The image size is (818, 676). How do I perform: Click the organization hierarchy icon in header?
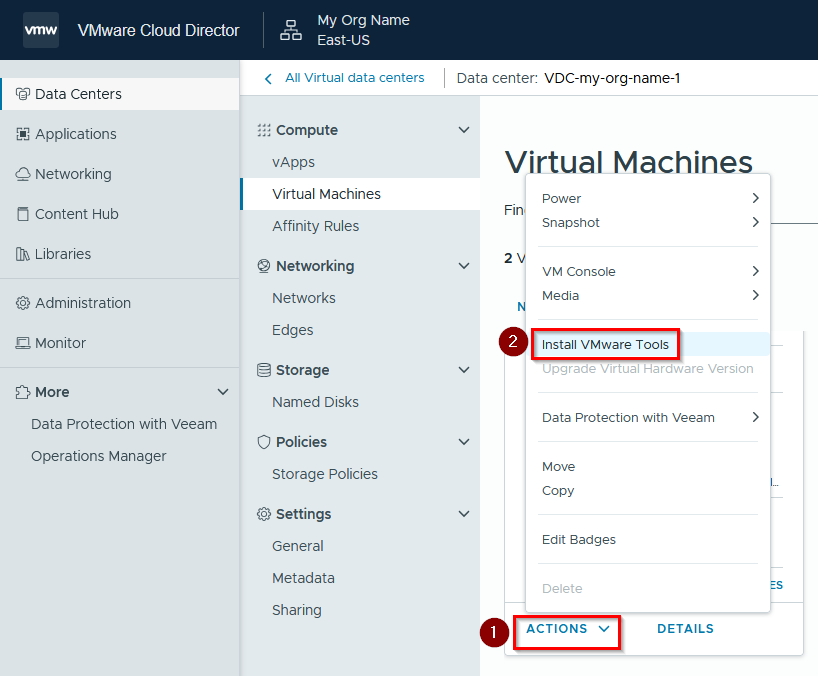291,30
